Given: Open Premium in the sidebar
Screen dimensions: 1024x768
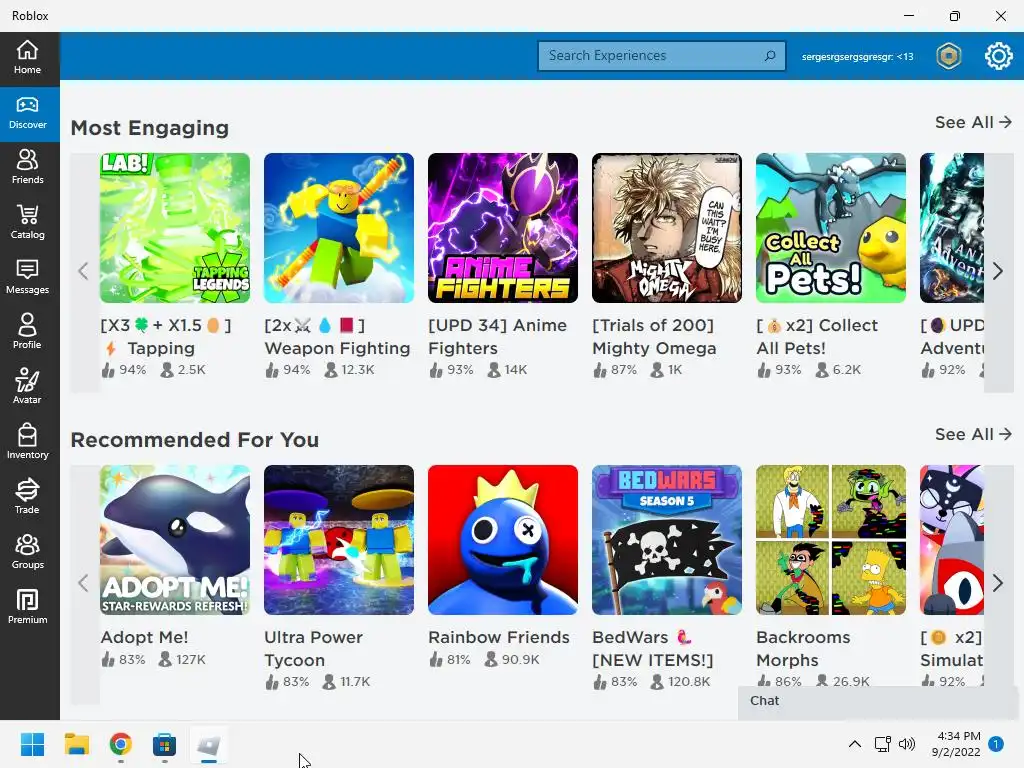Looking at the screenshot, I should 27,607.
